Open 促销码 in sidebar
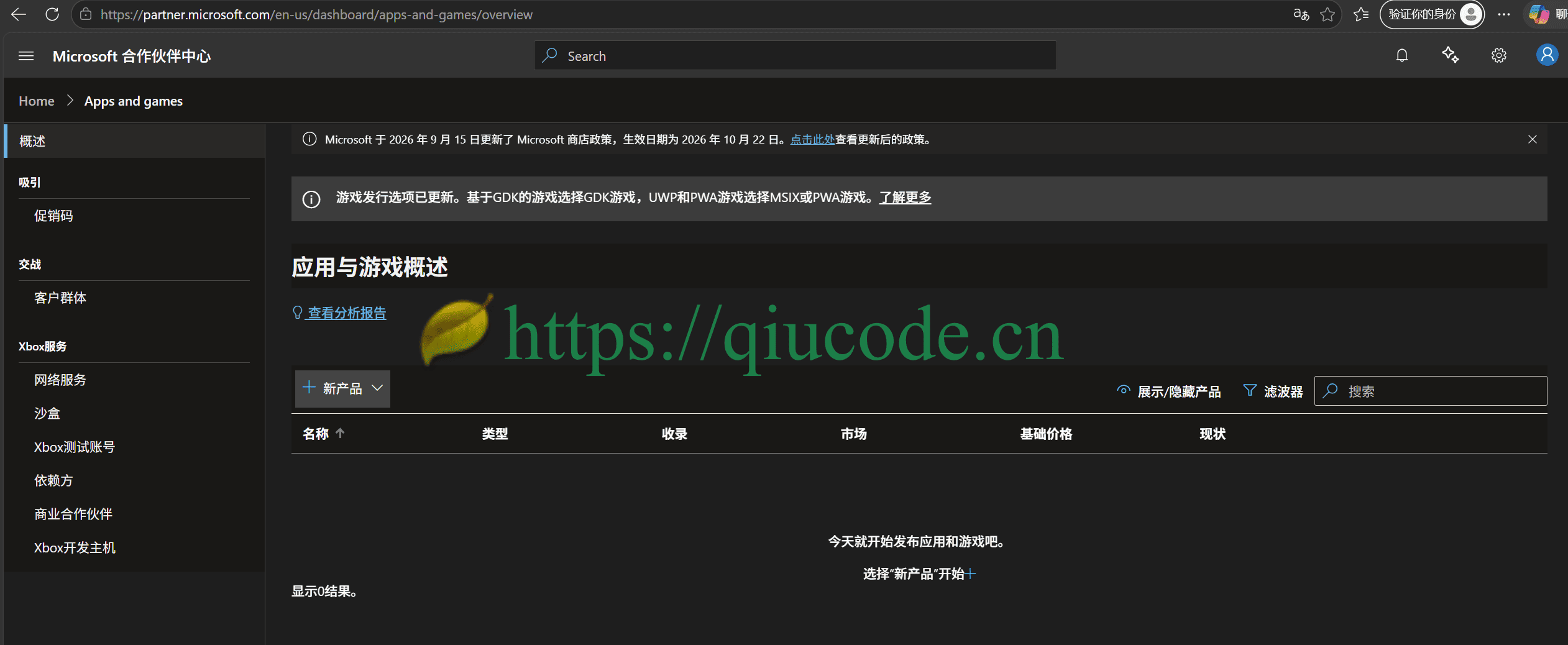 pyautogui.click(x=53, y=216)
